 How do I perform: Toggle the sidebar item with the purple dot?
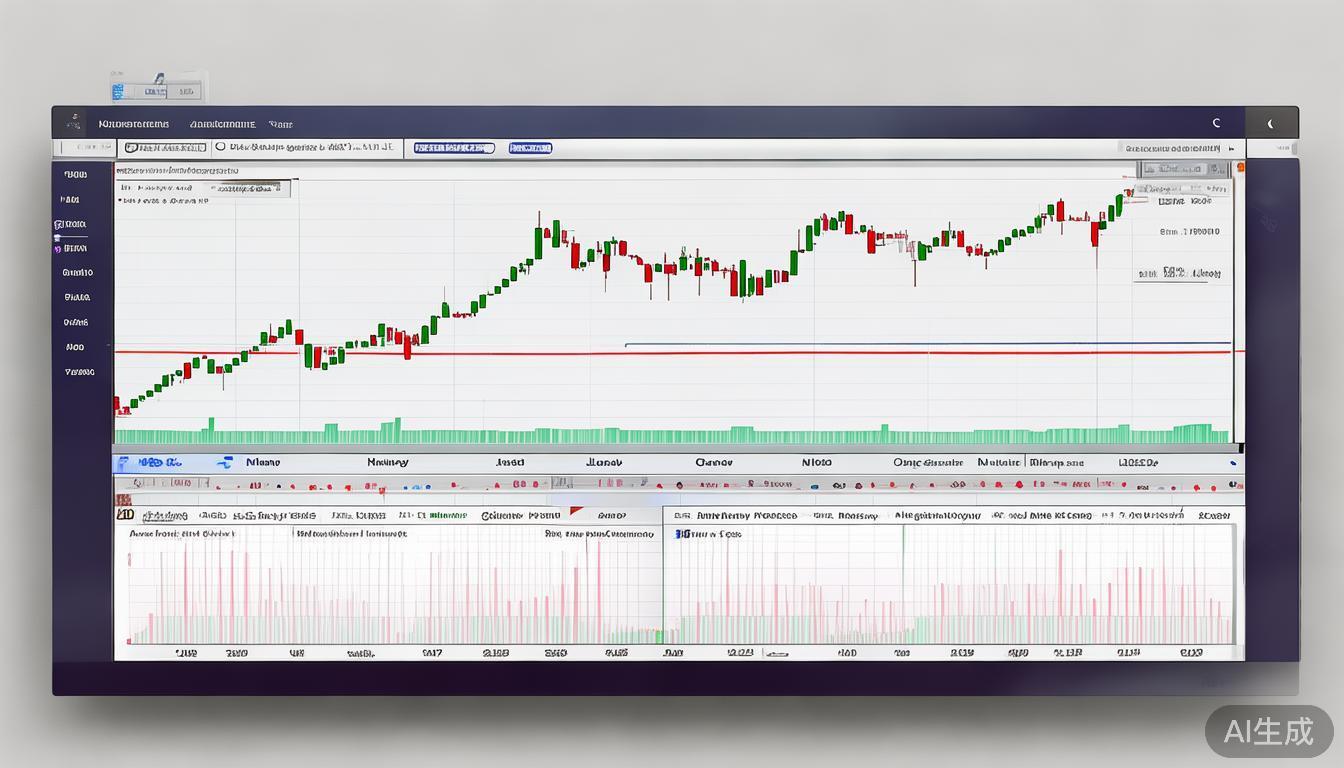[58, 248]
